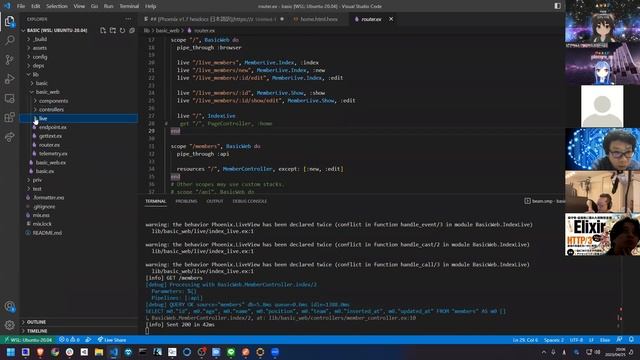This screenshot has height=360, width=640.
Task: Click the feedback icon beside the notifications bell
Action: (x=619, y=340)
